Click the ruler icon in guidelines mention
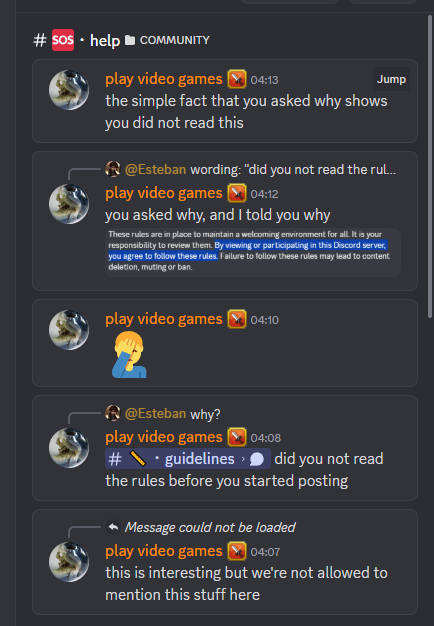Screen dimensions: 434x626 coord(138,459)
